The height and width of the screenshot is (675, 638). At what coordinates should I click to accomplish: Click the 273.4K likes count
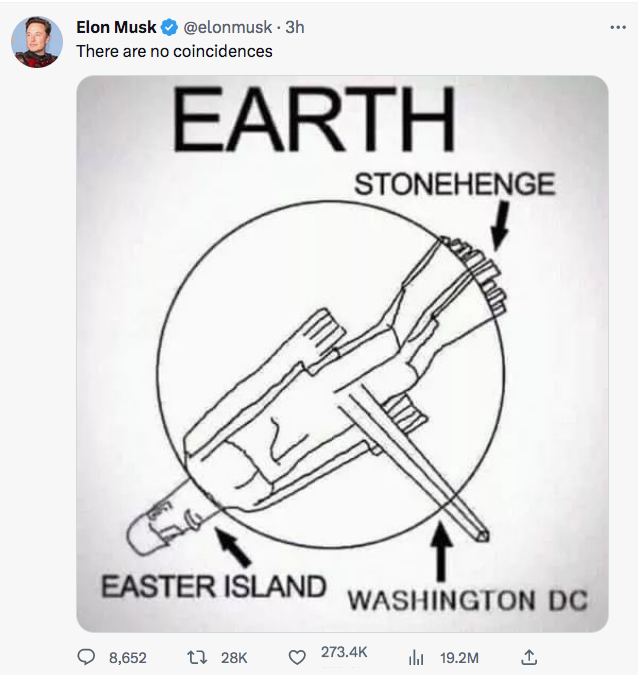[x=344, y=652]
